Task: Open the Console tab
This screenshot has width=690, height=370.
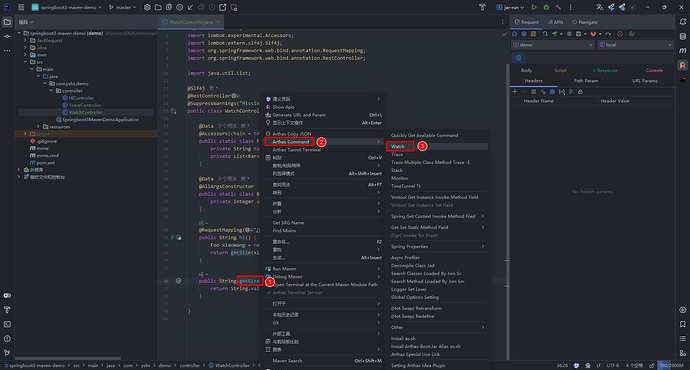Action: click(654, 70)
